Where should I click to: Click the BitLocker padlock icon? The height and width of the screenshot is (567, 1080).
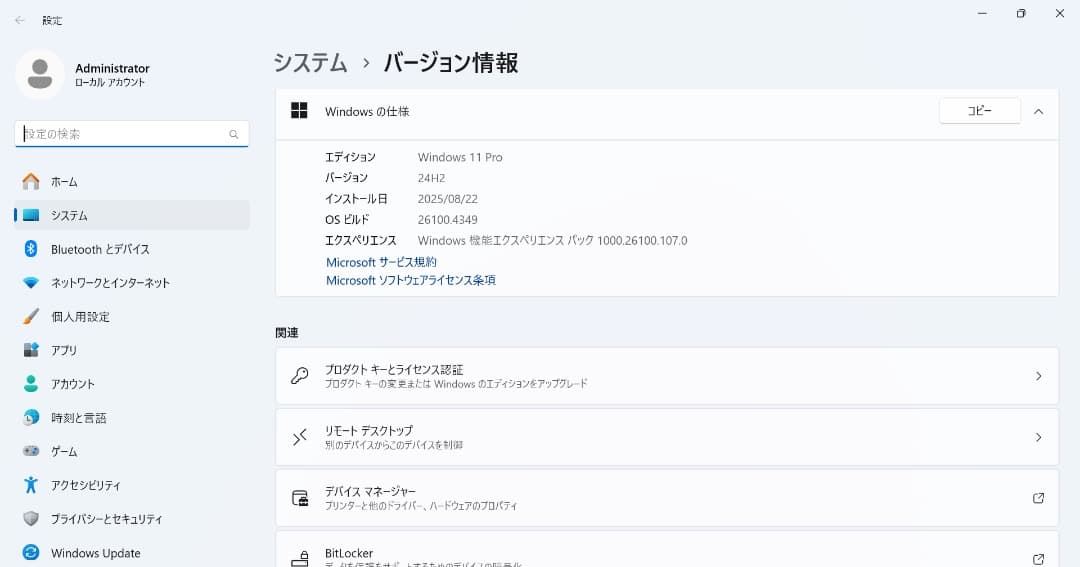(300, 559)
